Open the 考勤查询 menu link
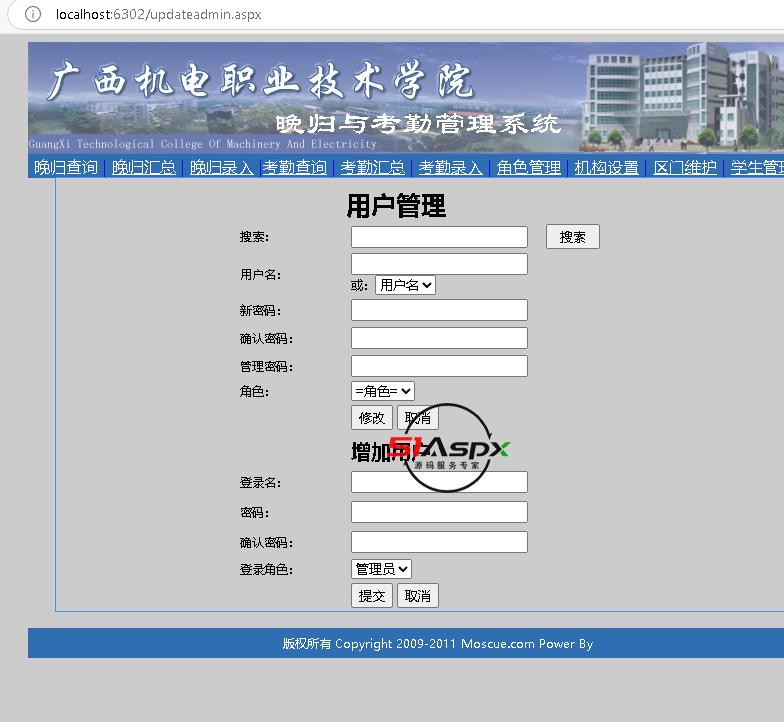 [x=295, y=168]
